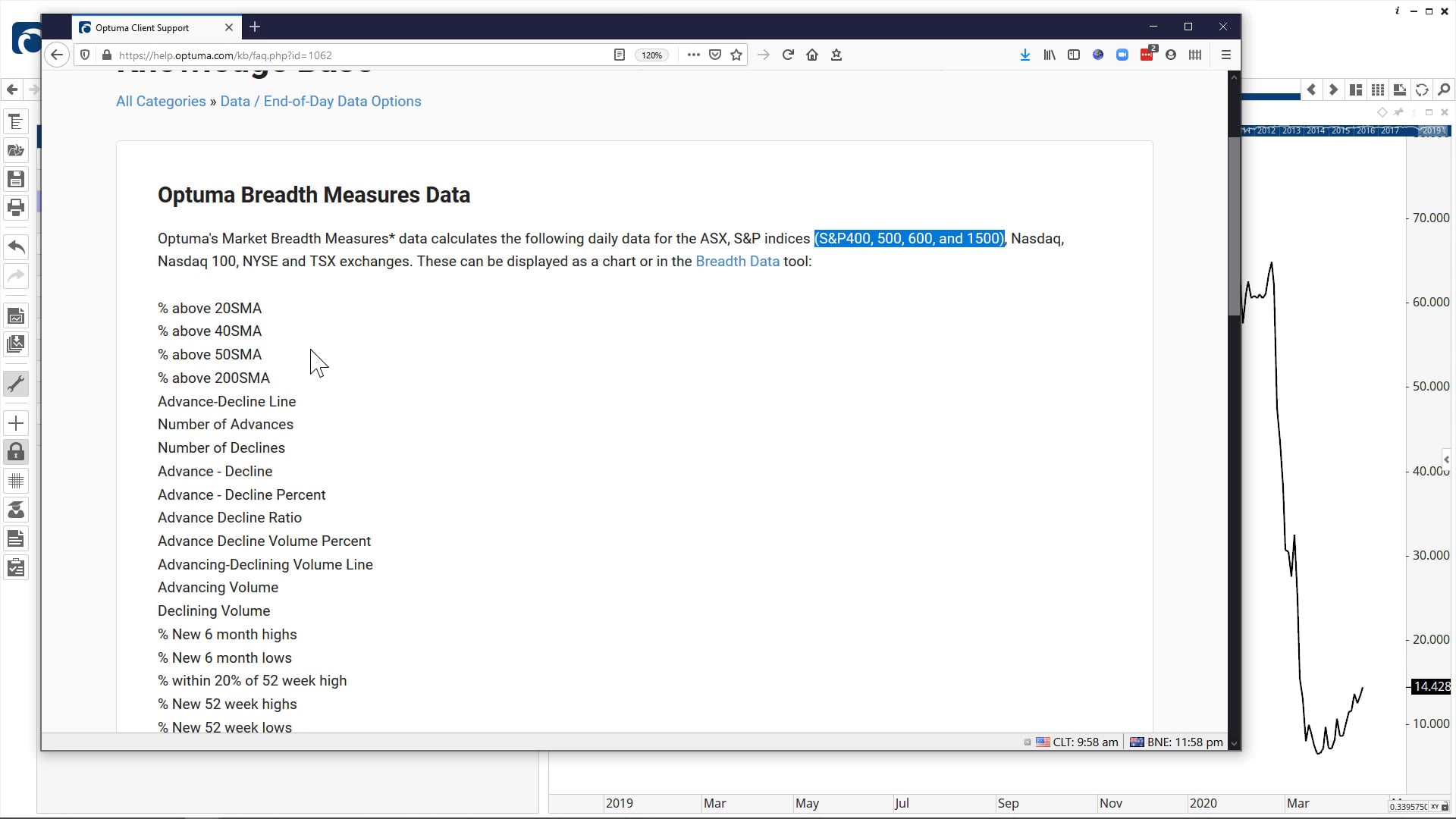Viewport: 1456px width, 819px height.
Task: Click Optuma navigate back arrow at top-left
Action: coord(11,89)
